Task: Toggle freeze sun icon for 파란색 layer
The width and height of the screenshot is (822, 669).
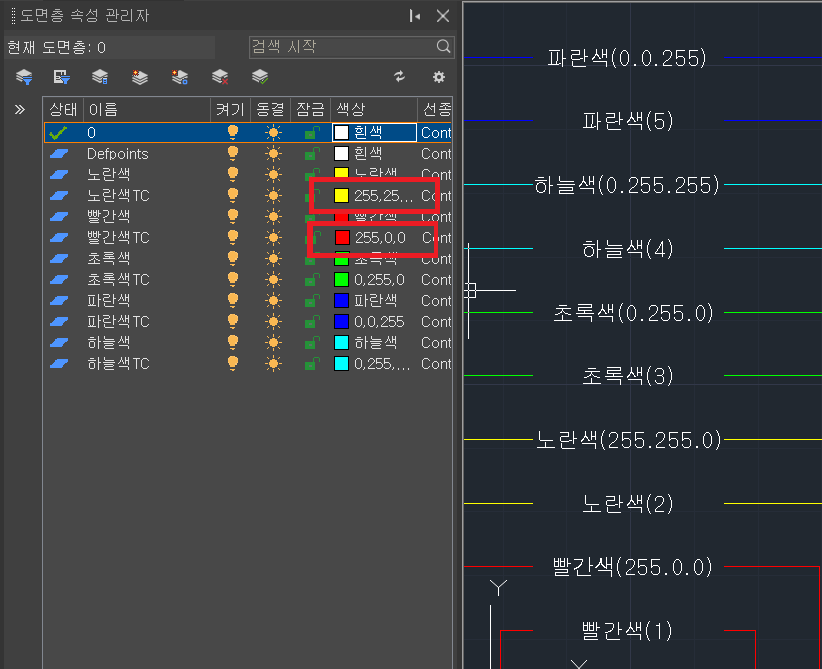Action: [273, 300]
